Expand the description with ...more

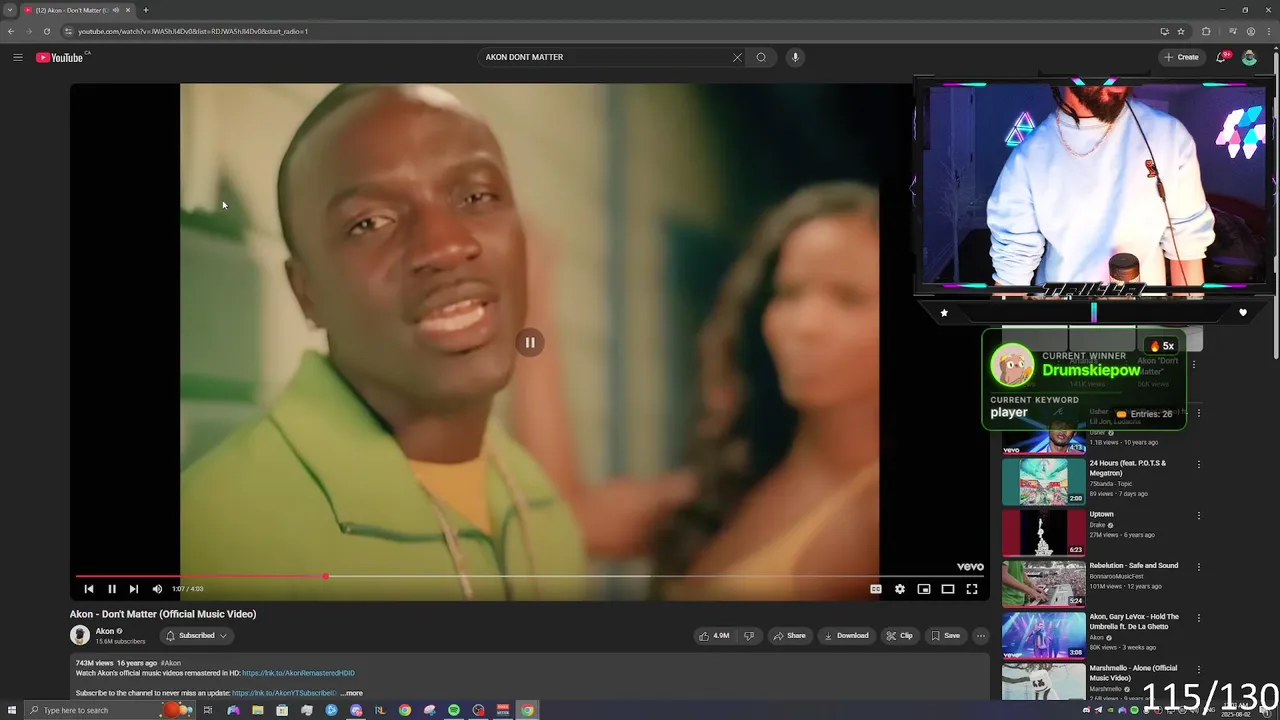352,693
